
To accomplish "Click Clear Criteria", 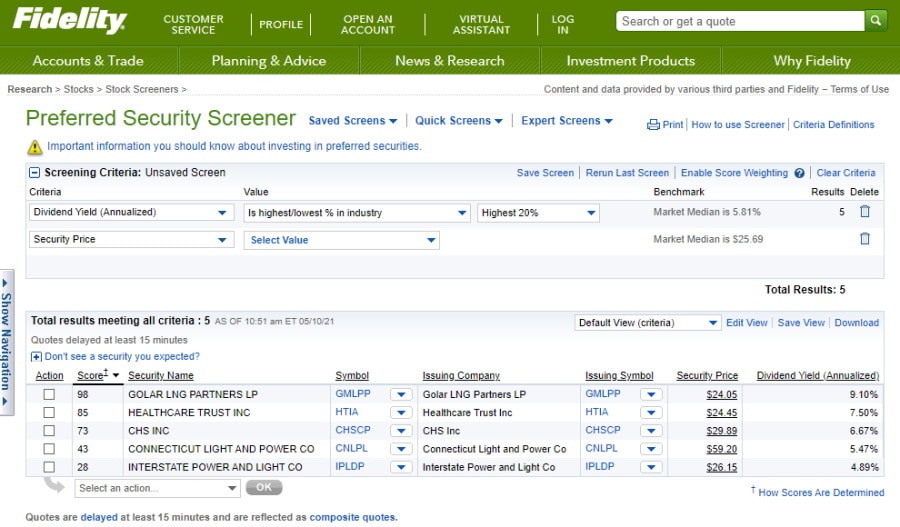I will 845,173.
